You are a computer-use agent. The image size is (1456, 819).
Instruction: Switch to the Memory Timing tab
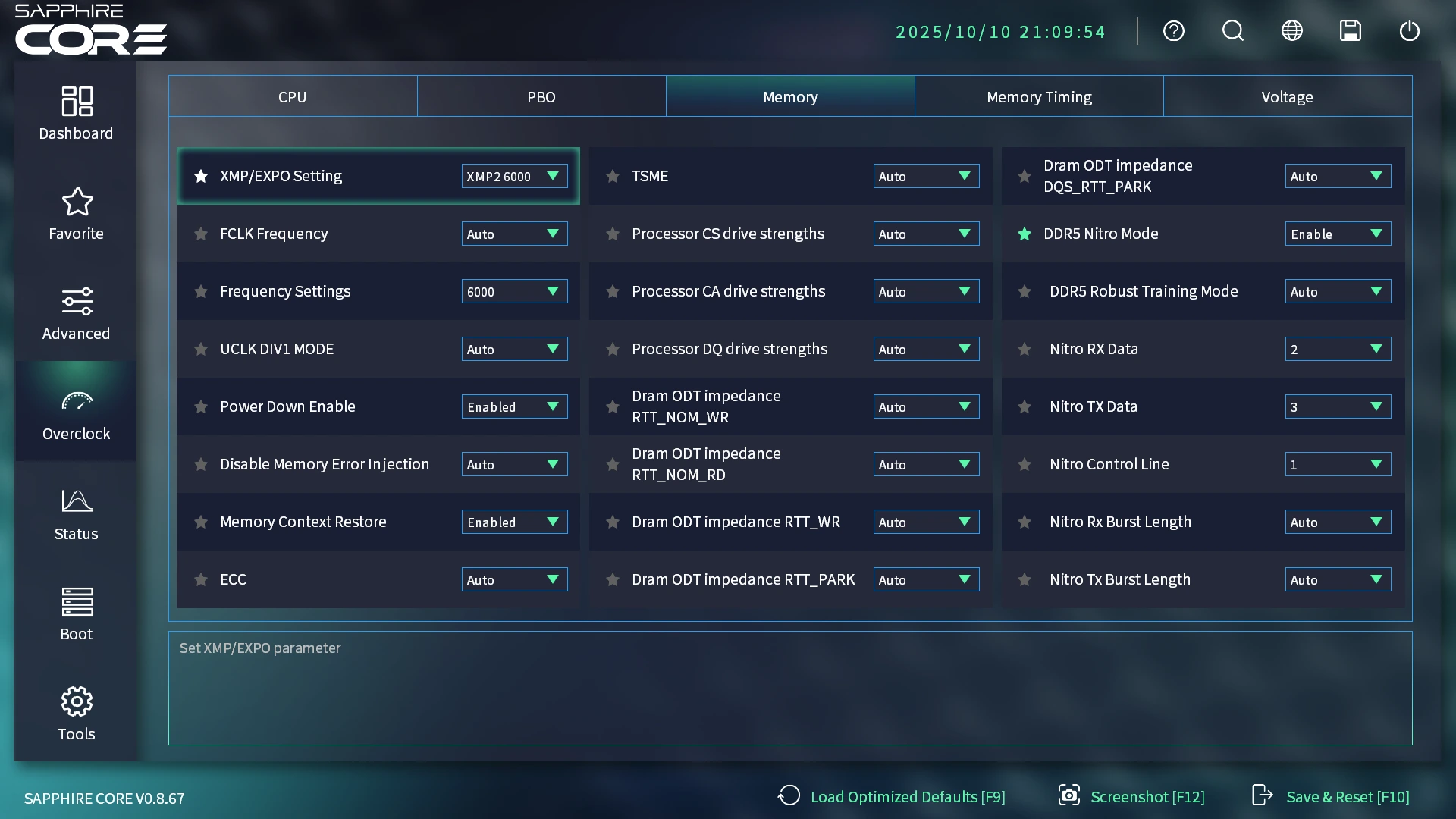[x=1039, y=96]
